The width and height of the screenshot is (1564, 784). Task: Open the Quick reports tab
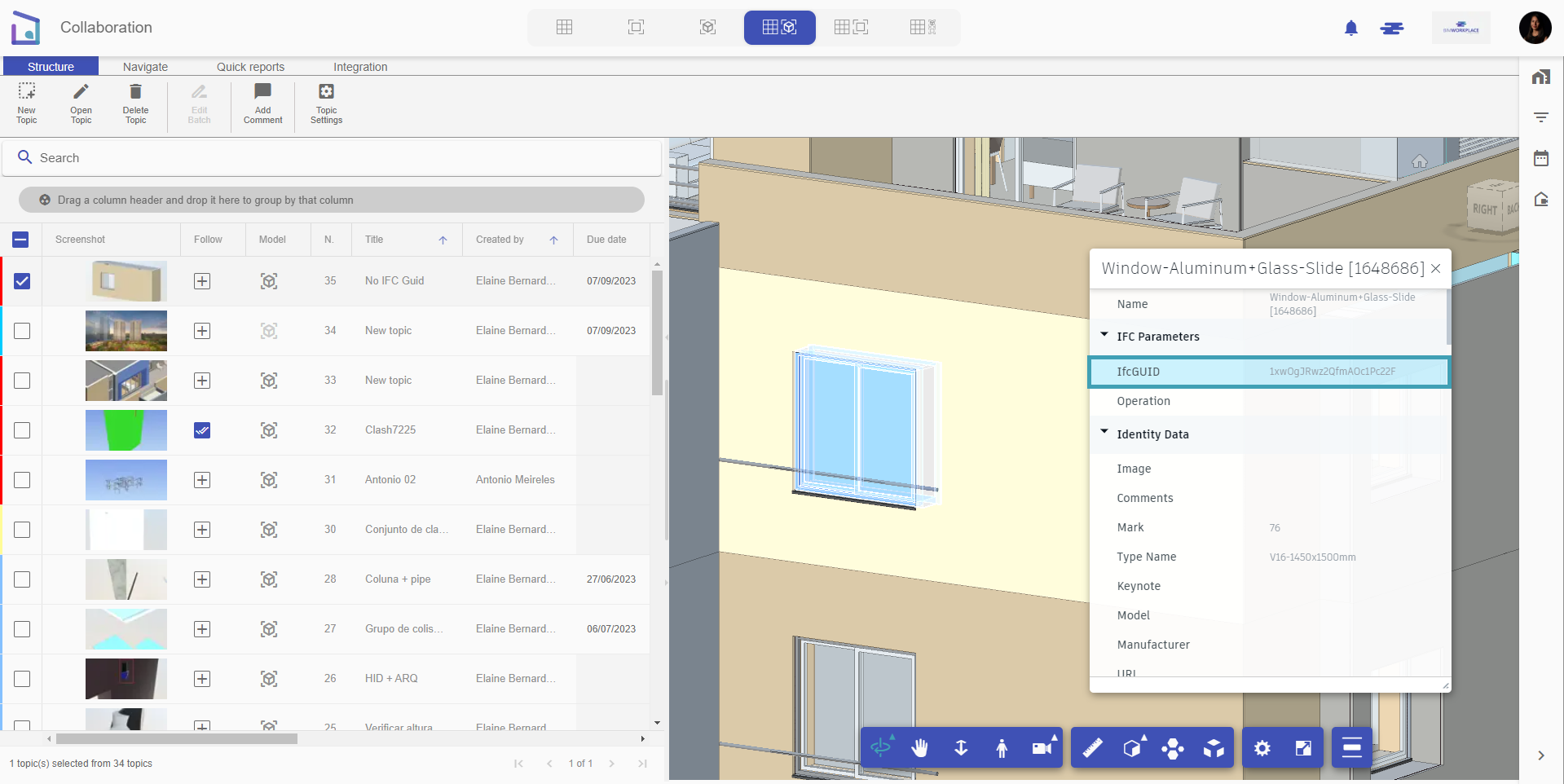[x=250, y=66]
